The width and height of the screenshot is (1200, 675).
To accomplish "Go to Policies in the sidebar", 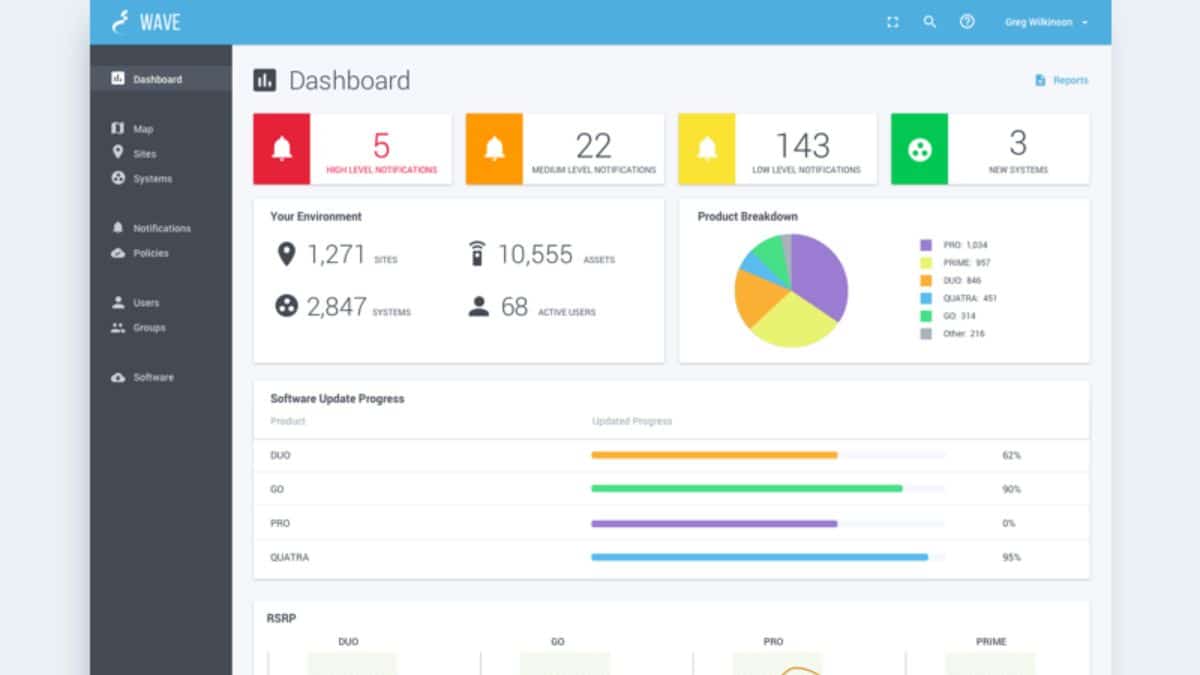I will [x=151, y=253].
